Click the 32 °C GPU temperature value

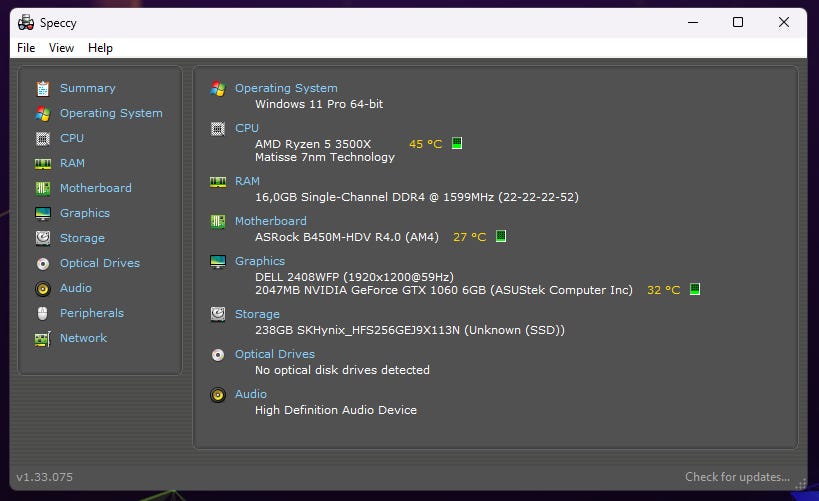pyautogui.click(x=663, y=290)
